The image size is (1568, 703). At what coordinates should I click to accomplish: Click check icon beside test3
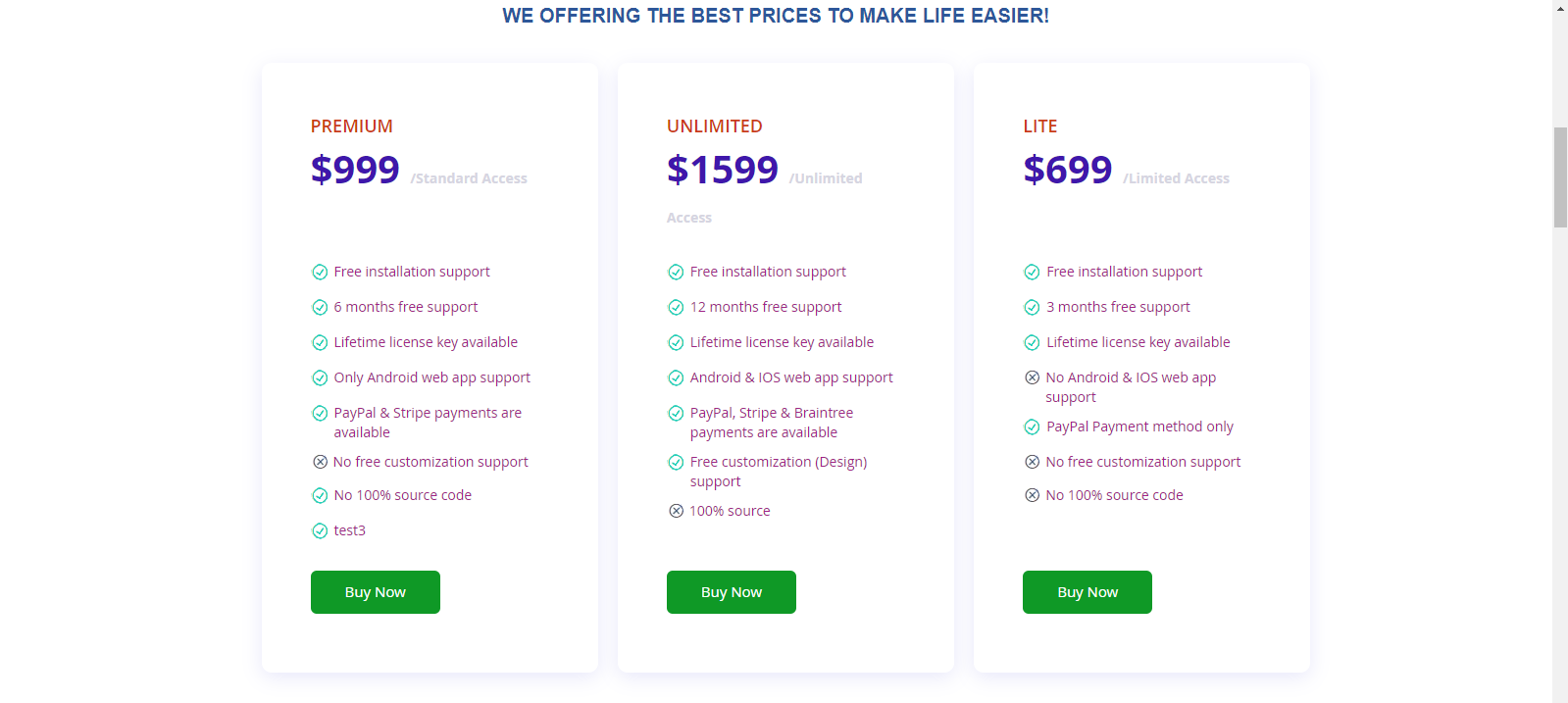pyautogui.click(x=320, y=530)
